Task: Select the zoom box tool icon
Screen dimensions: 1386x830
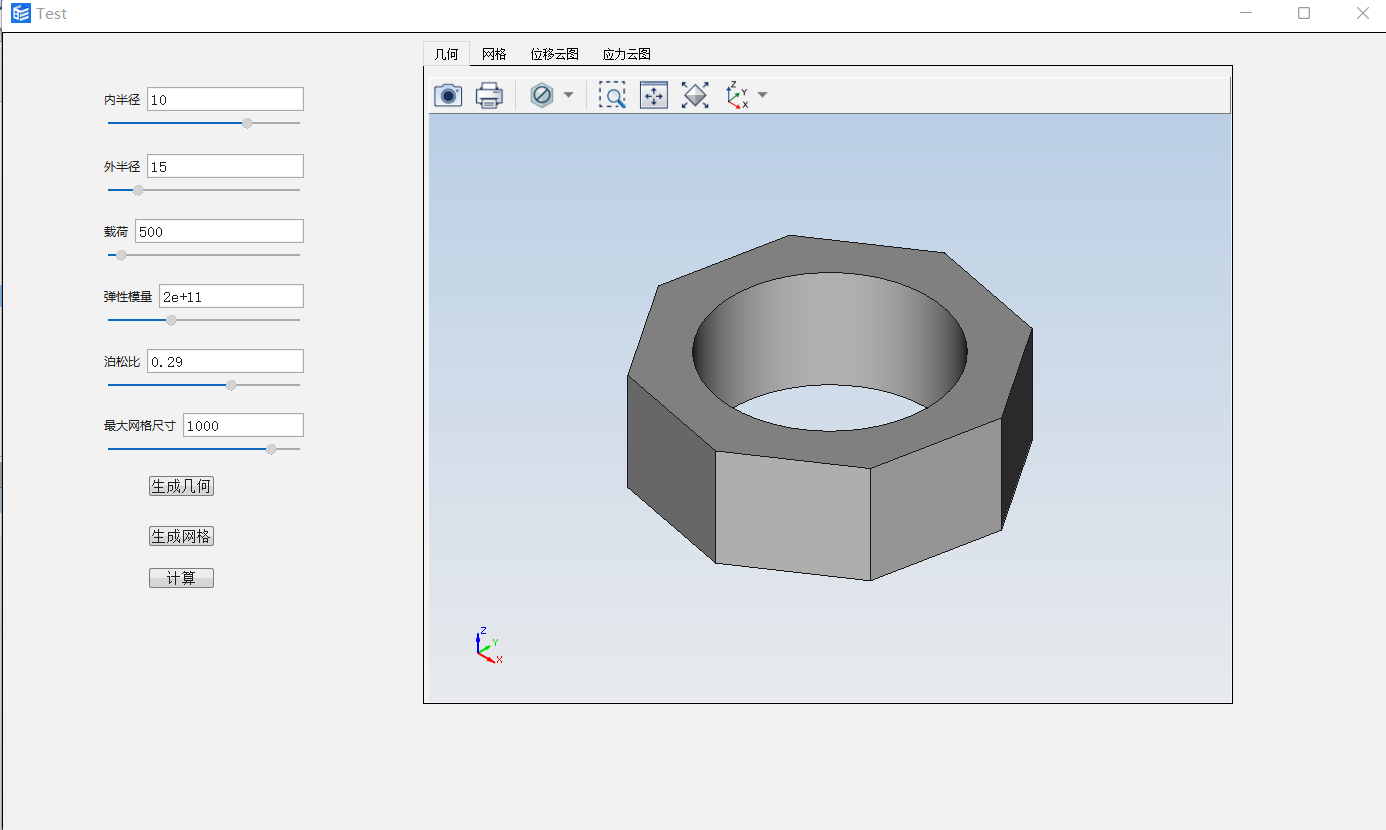Action: click(x=612, y=95)
